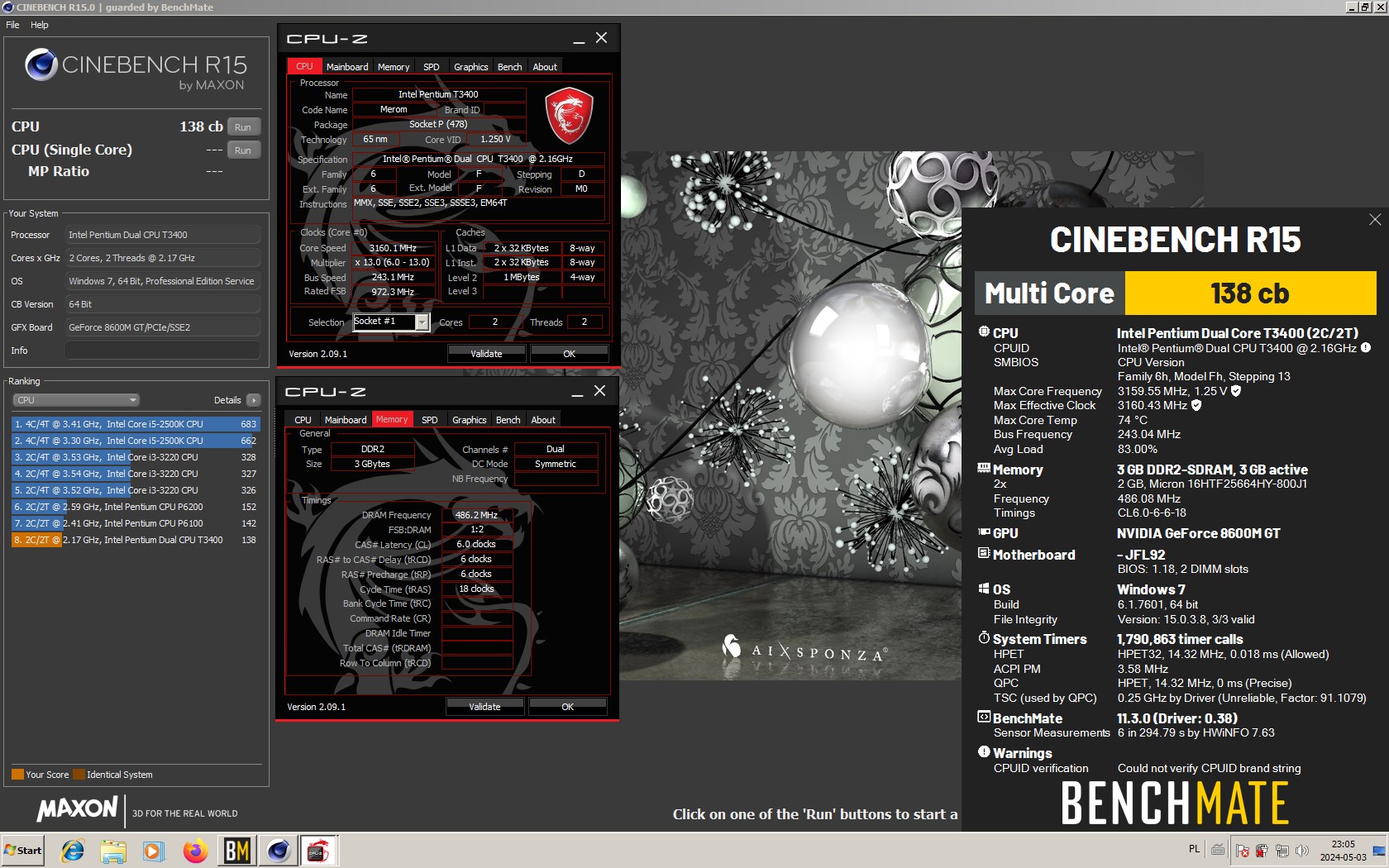Click OK in upper CPU-Z window
This screenshot has height=868, width=1389.
click(x=570, y=354)
